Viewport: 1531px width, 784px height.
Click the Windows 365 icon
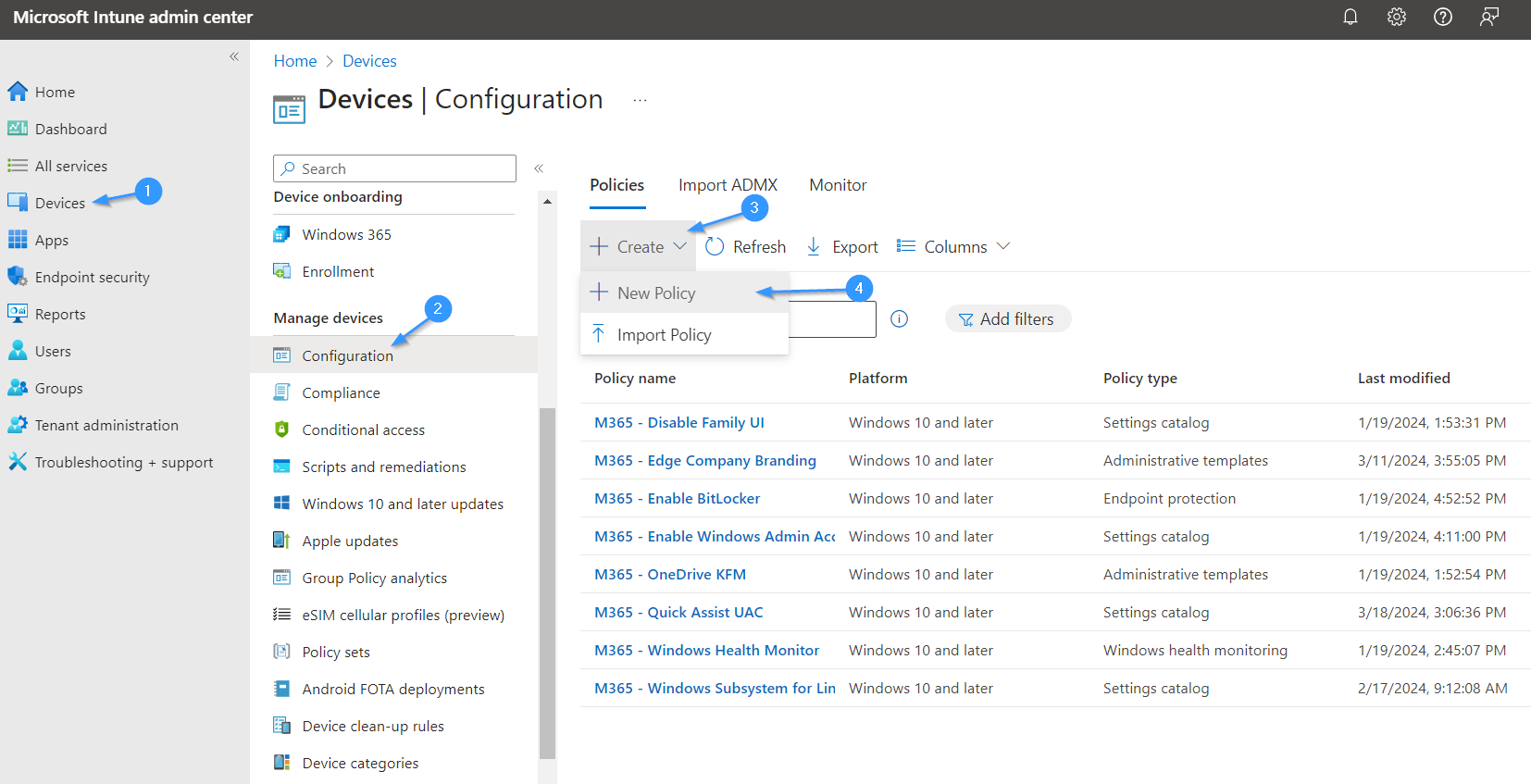coord(282,234)
